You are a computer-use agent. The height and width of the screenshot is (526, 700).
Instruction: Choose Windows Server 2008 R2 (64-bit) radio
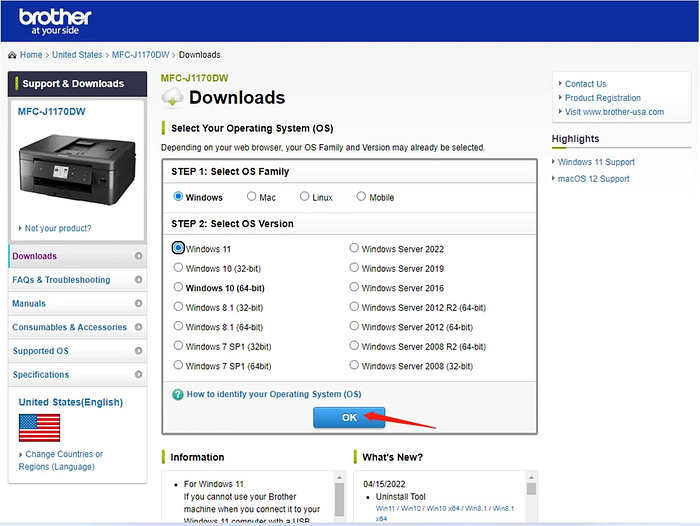click(x=354, y=346)
